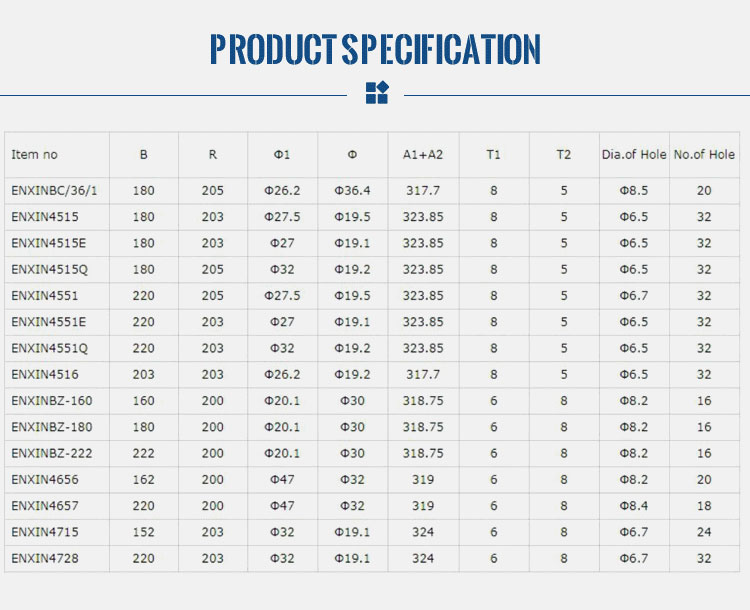Select the ENXIN4656 item name
Screen dimensions: 750x610
45,479
